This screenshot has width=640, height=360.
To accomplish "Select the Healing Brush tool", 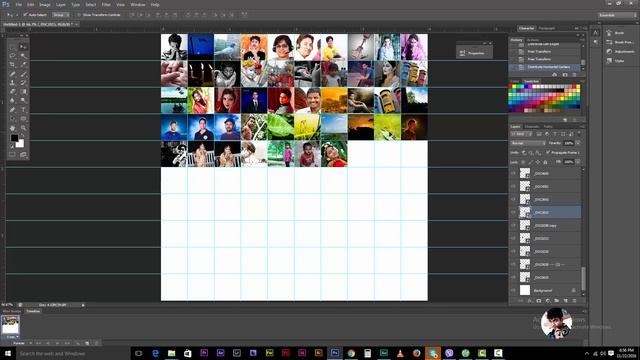I will (x=13, y=74).
